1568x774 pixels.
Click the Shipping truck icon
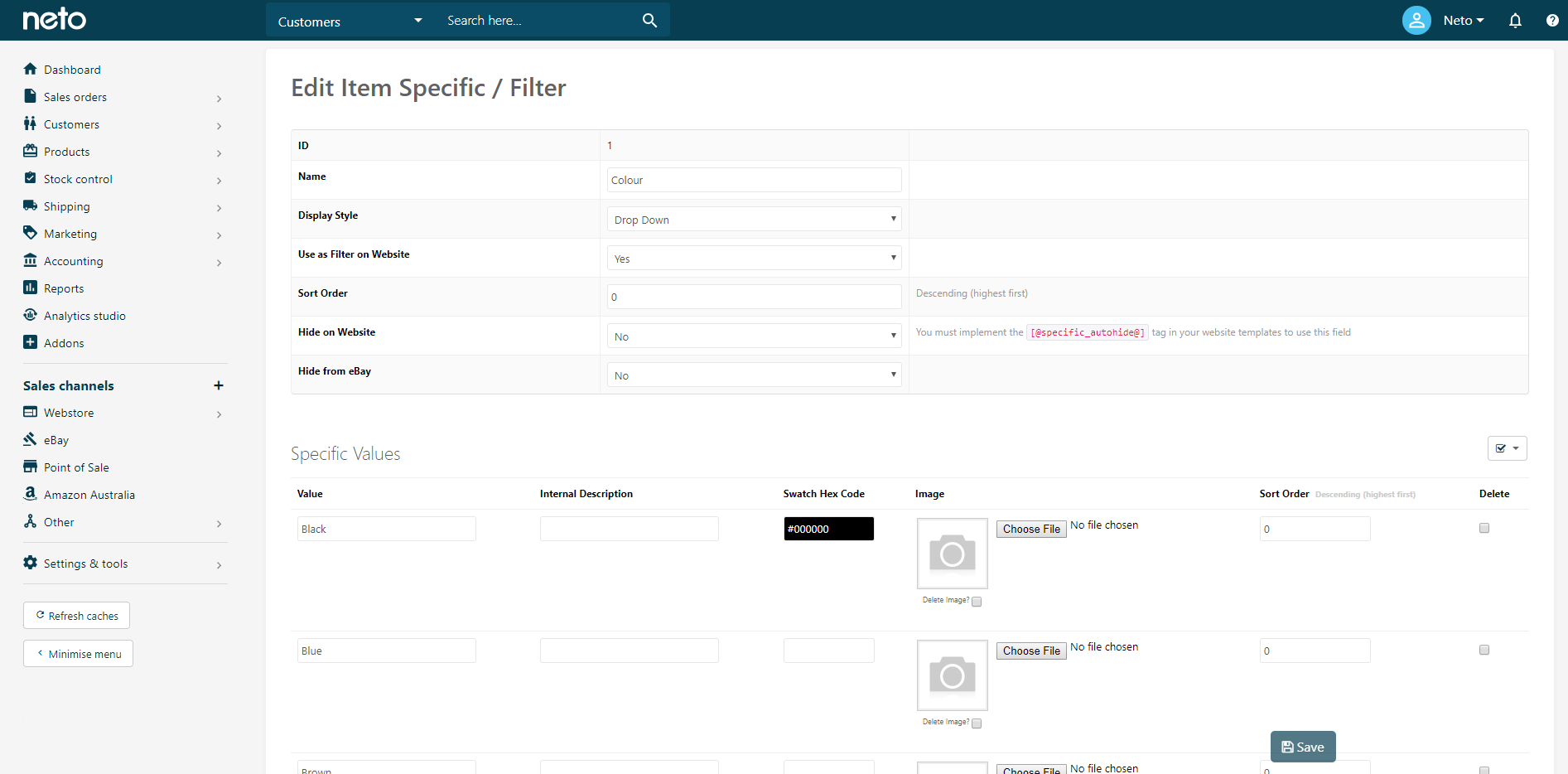(x=31, y=206)
